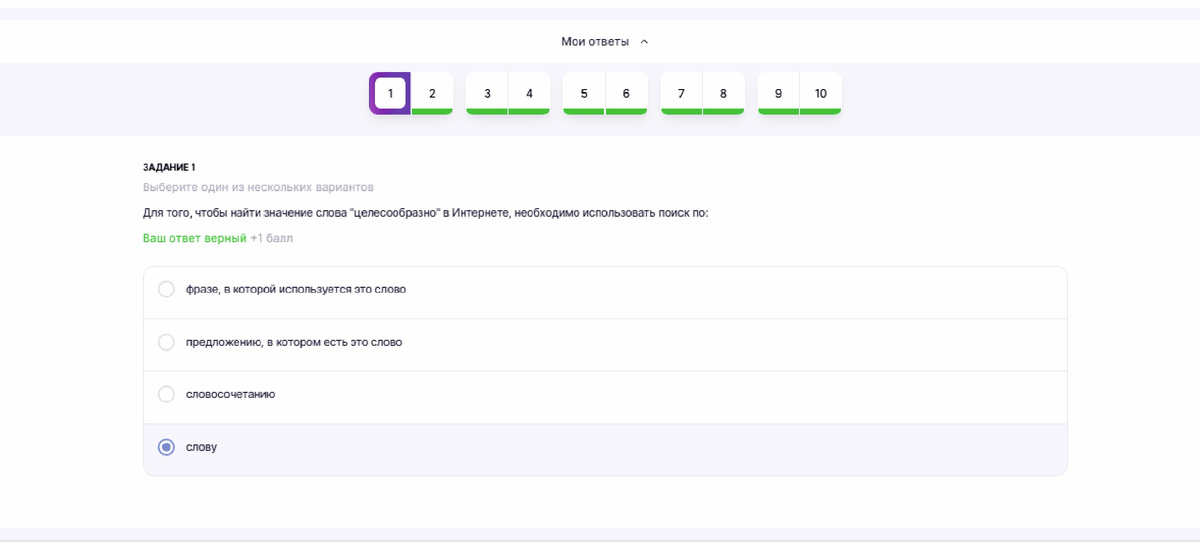The height and width of the screenshot is (542, 1200).
Task: Open question 1 in answer navigation
Action: (390, 94)
